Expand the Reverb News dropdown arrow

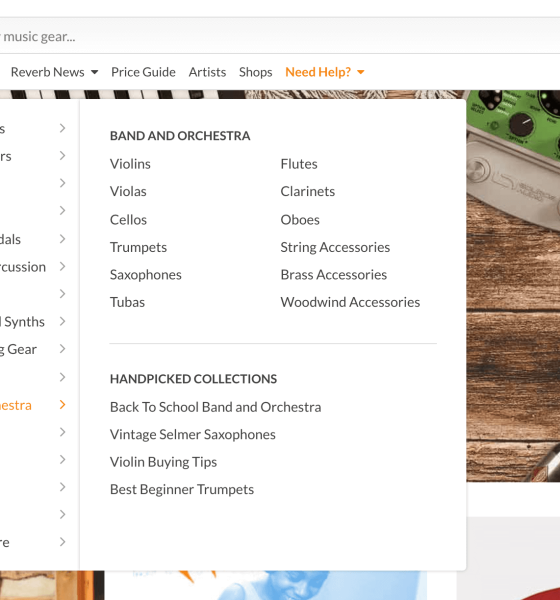pos(95,72)
